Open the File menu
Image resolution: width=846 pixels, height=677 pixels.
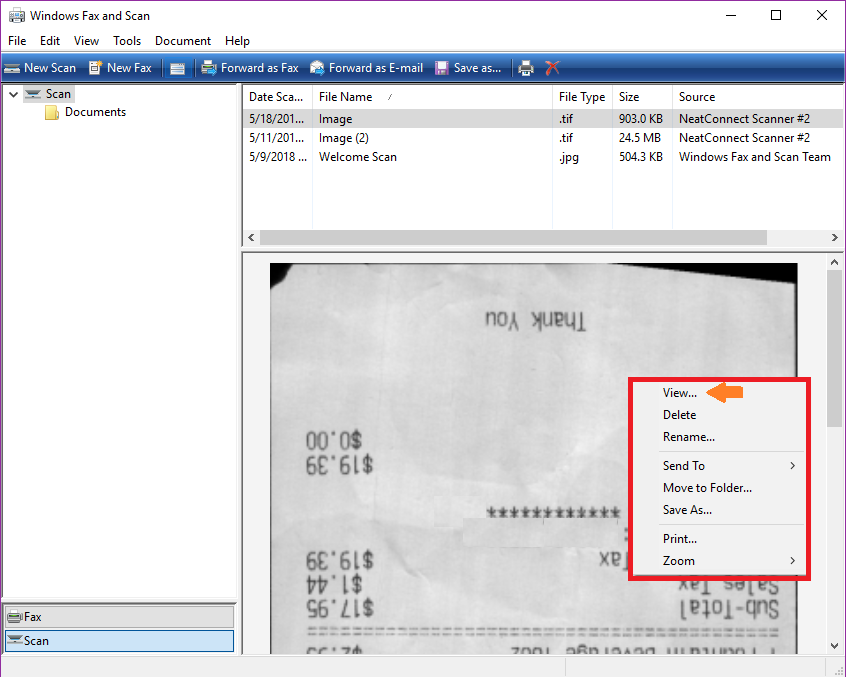click(x=17, y=41)
